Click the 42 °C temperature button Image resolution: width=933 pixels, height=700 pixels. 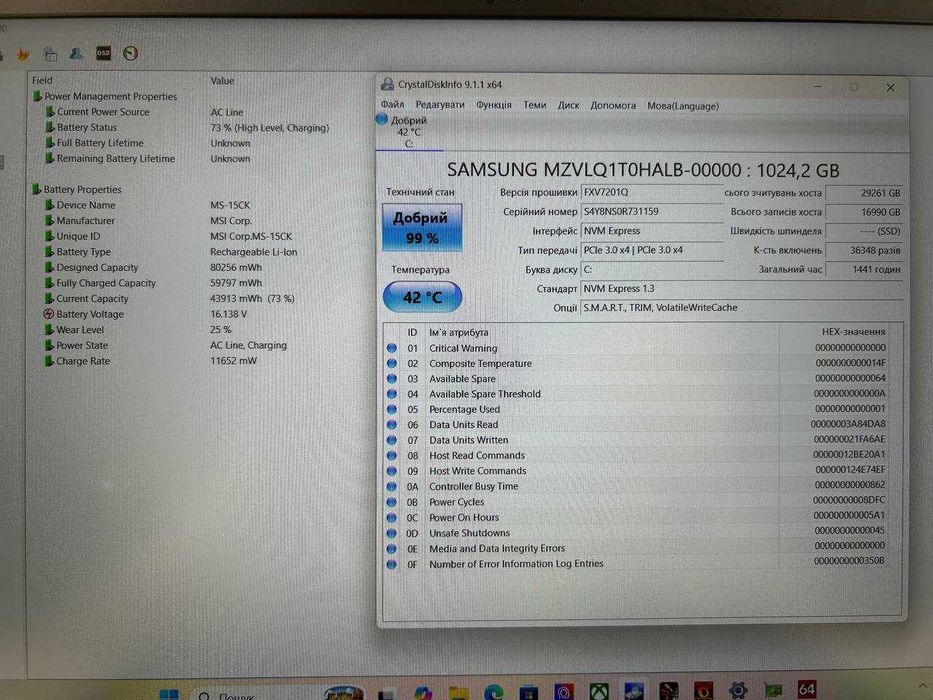pos(422,296)
